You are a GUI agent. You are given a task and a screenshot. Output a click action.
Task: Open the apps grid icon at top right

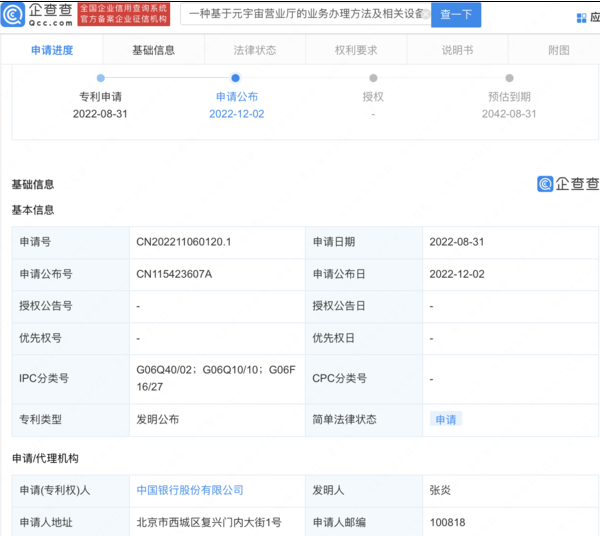(x=581, y=18)
